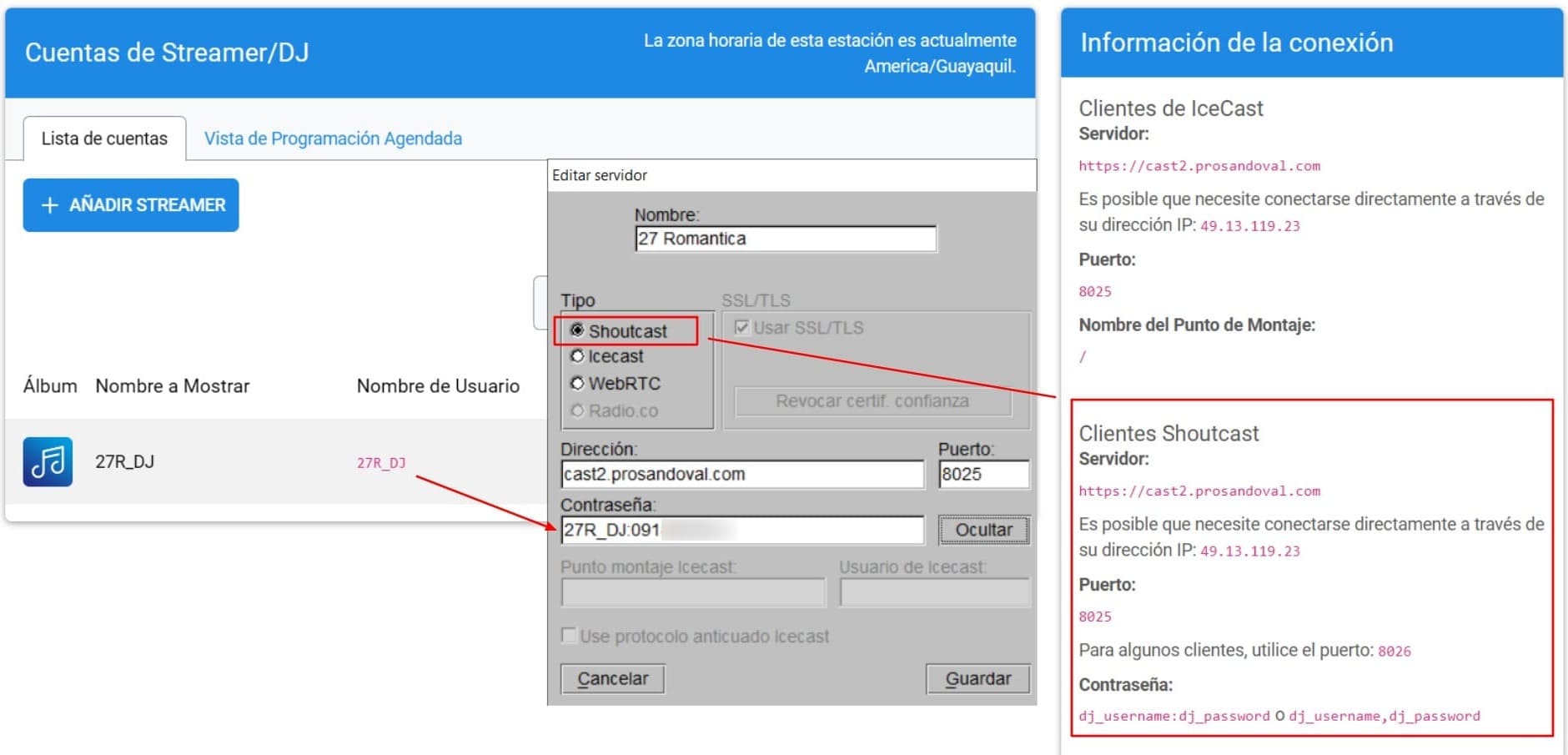This screenshot has width=1568, height=755.
Task: Click the Puerto field showing 8025
Action: click(983, 475)
